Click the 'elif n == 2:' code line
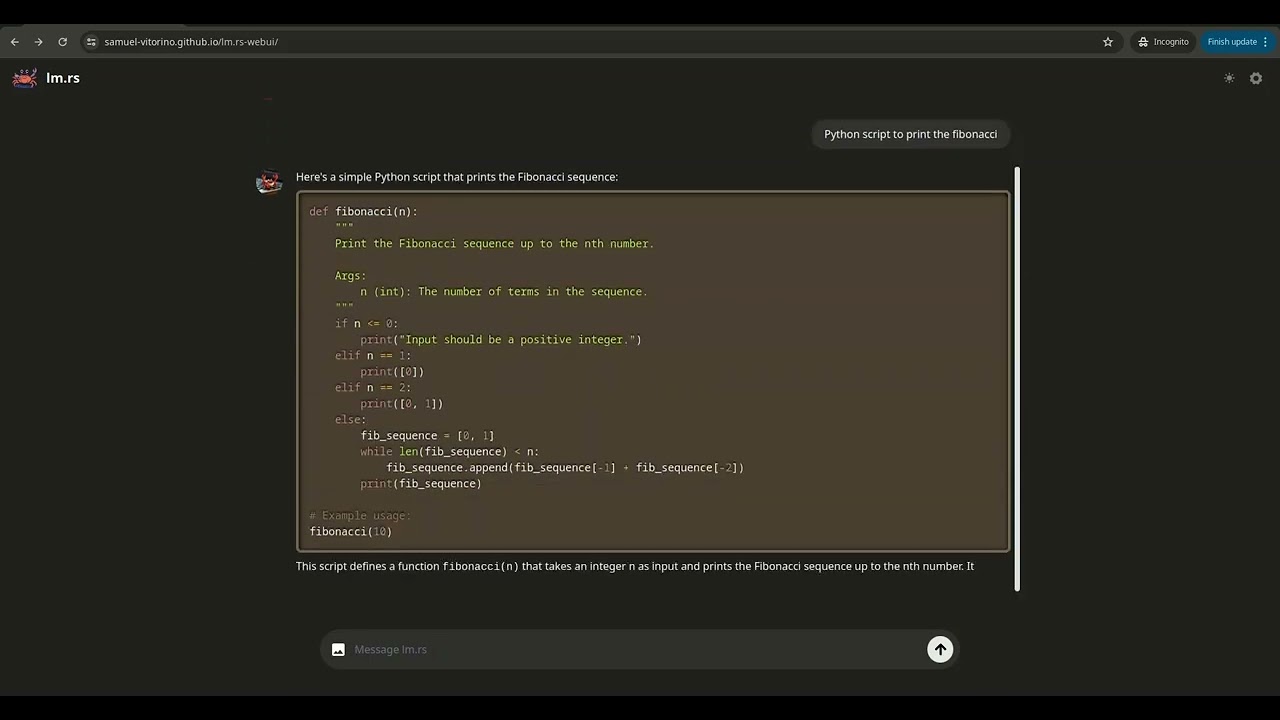The height and width of the screenshot is (720, 1280). click(373, 387)
